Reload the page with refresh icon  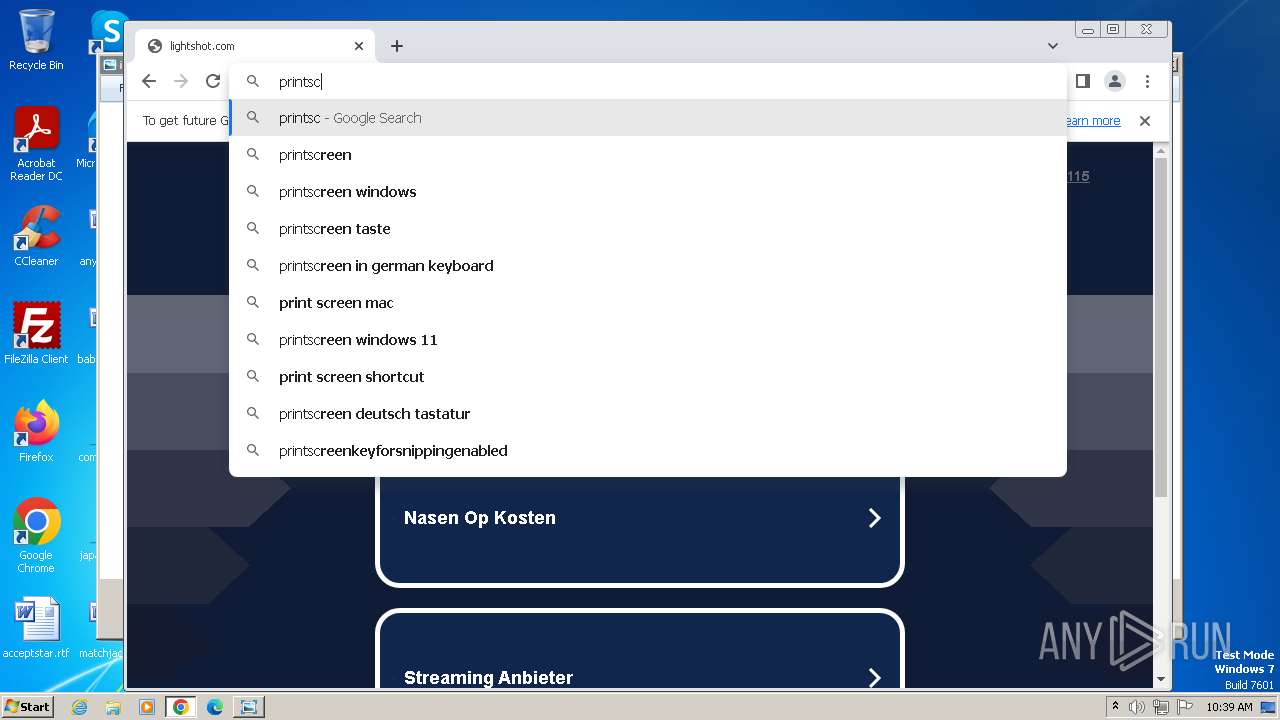(213, 82)
